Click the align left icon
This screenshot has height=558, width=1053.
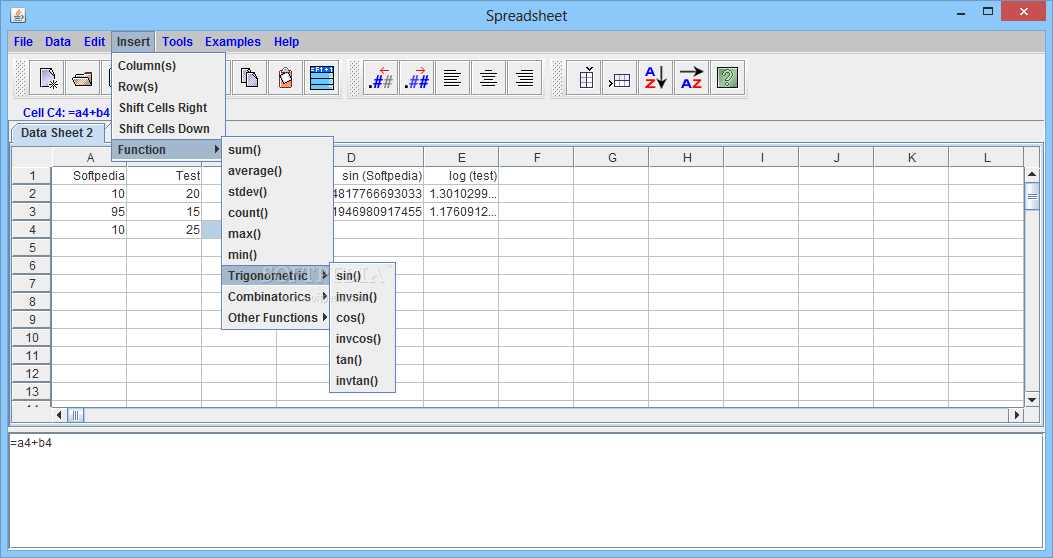coord(453,78)
